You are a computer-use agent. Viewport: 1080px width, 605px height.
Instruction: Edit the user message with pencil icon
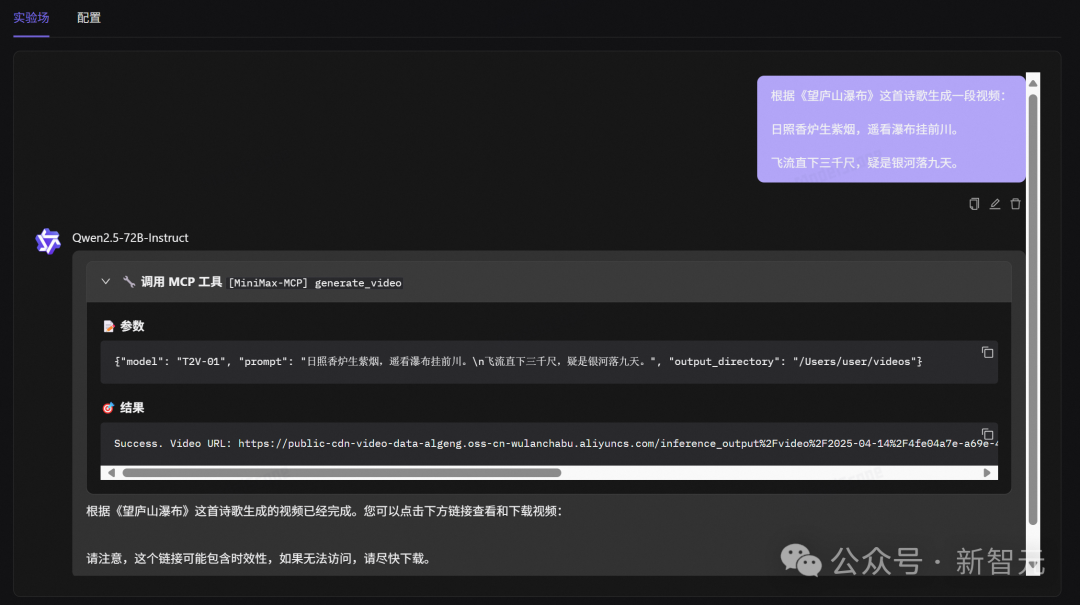[x=995, y=204]
